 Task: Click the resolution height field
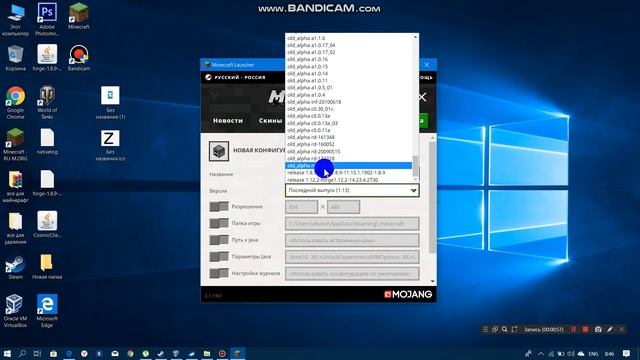343,207
